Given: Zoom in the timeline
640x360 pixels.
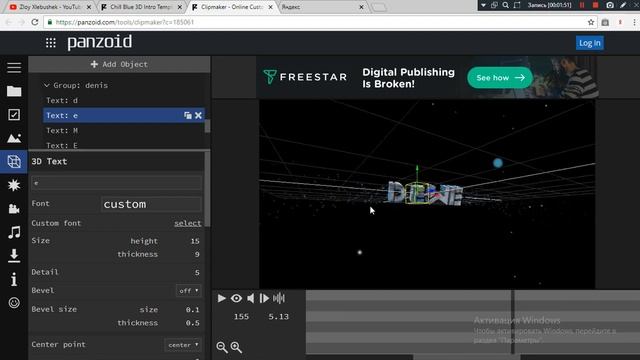Looking at the screenshot, I should 236,347.
